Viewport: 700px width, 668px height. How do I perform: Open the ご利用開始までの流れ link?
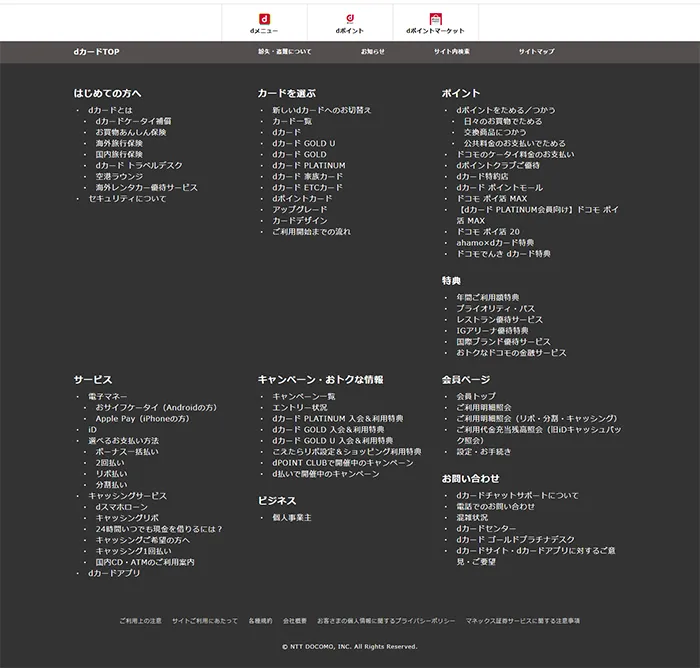pos(312,232)
